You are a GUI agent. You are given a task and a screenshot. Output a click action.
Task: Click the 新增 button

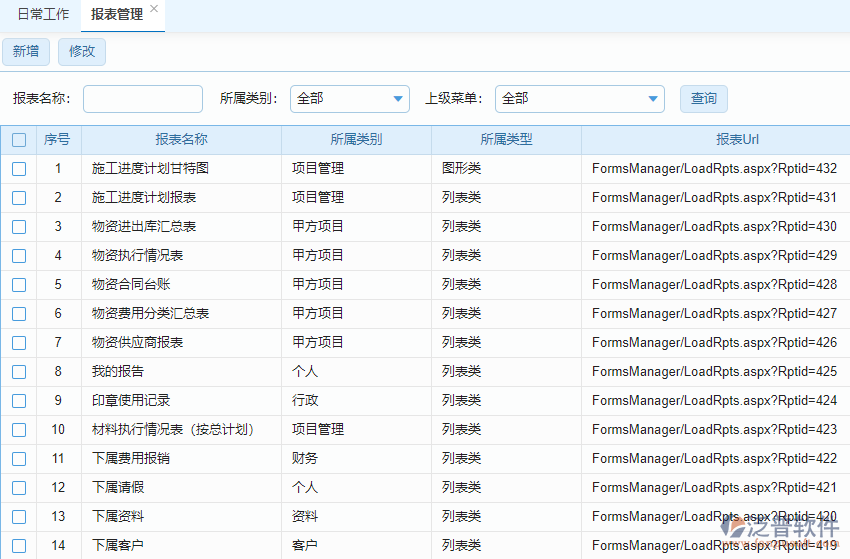pos(26,52)
